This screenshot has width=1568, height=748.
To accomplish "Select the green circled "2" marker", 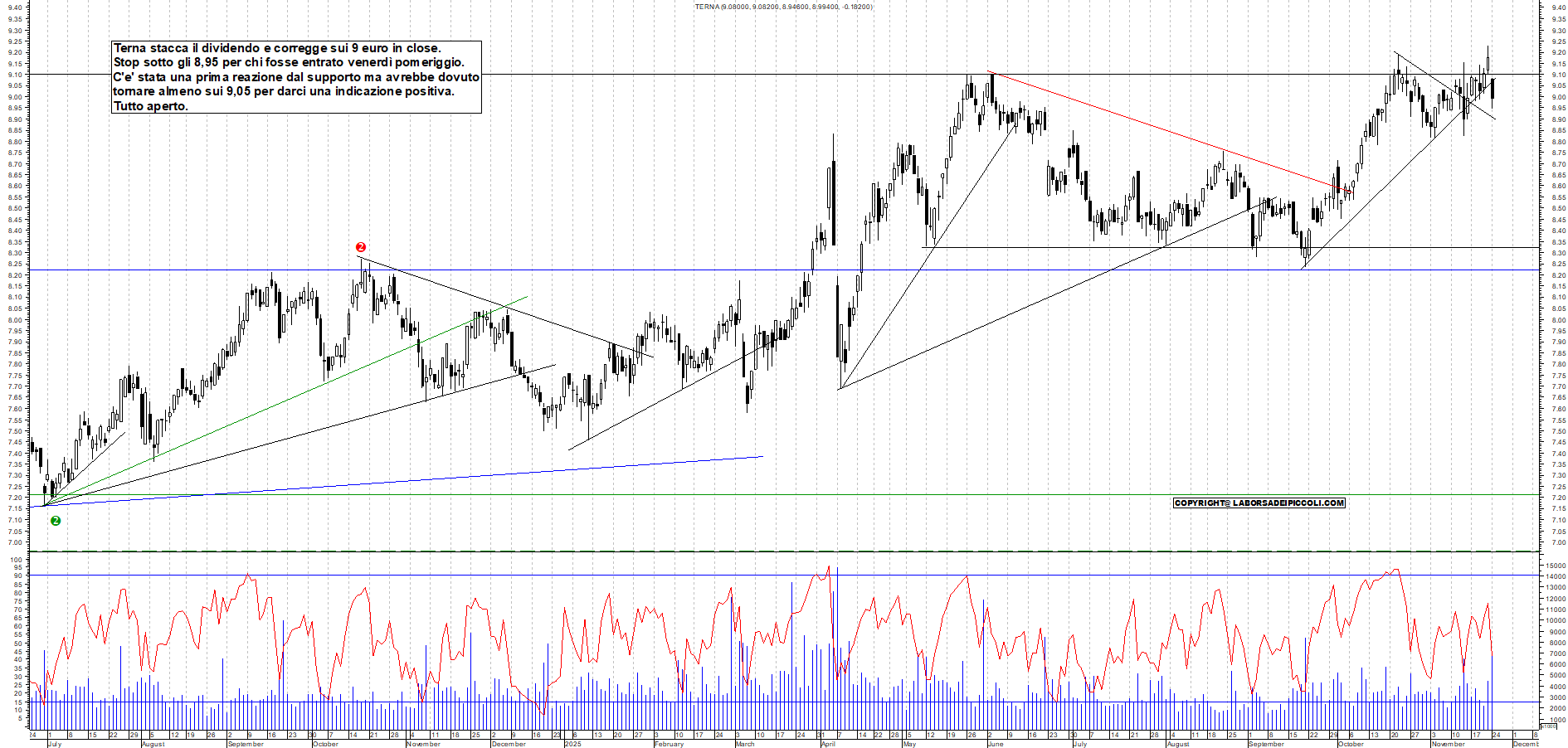I will (55, 521).
